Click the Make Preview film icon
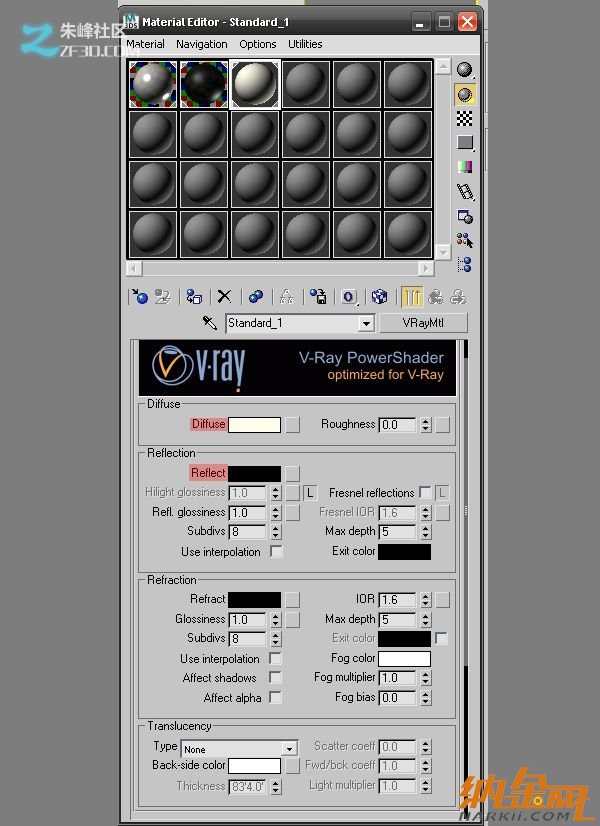The width and height of the screenshot is (600, 826). tap(465, 192)
